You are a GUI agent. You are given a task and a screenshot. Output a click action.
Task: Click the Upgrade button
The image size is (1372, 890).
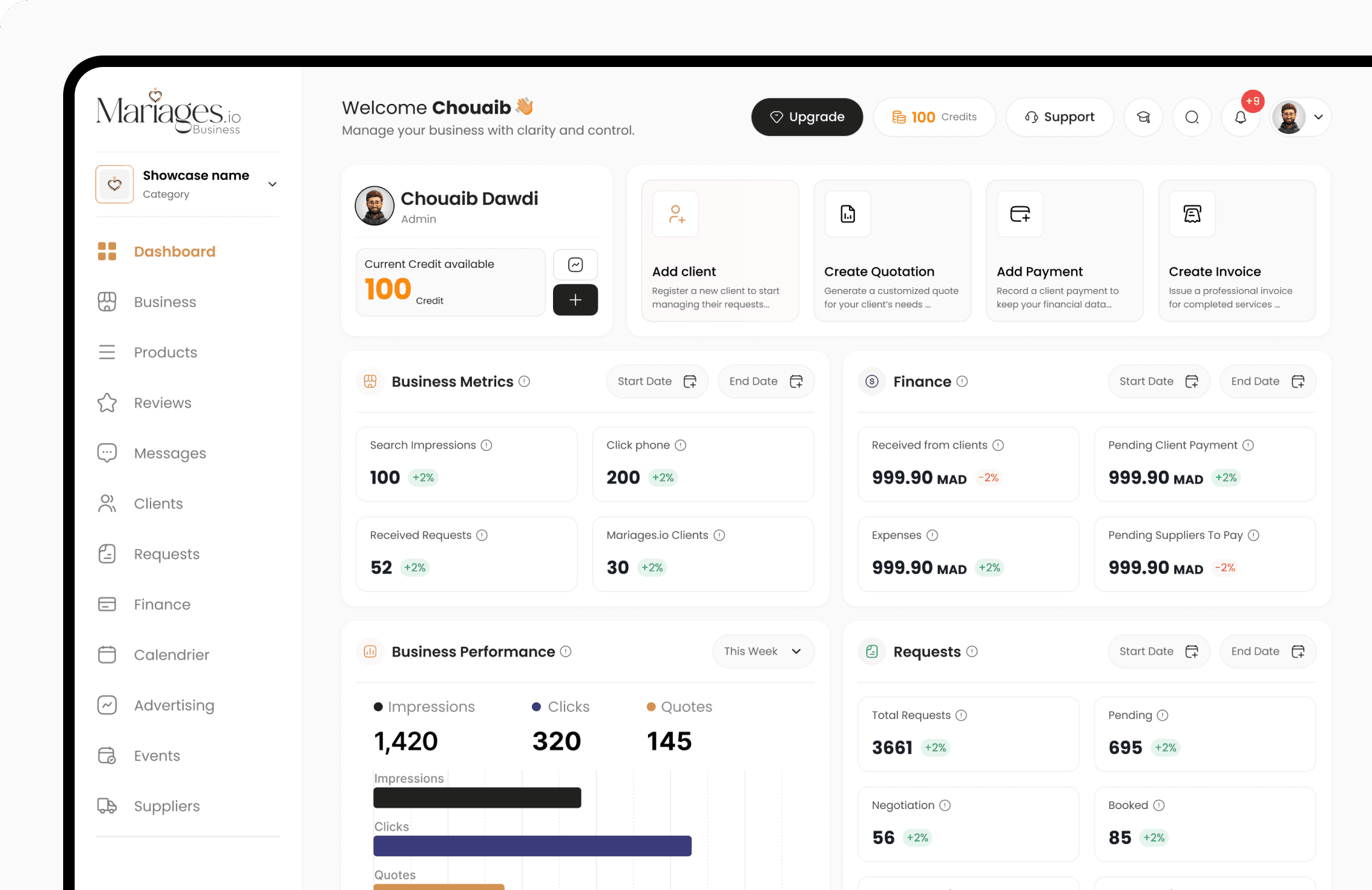click(x=807, y=117)
